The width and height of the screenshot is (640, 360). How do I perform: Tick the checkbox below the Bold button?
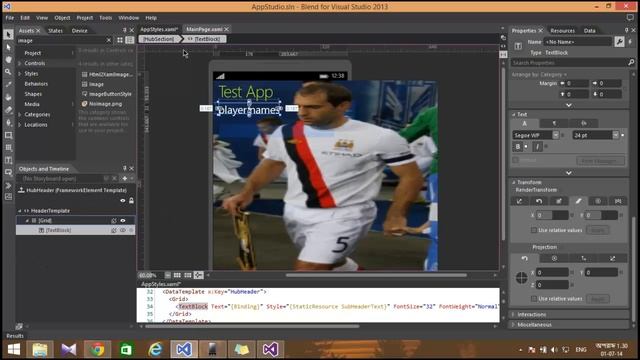(x=516, y=160)
